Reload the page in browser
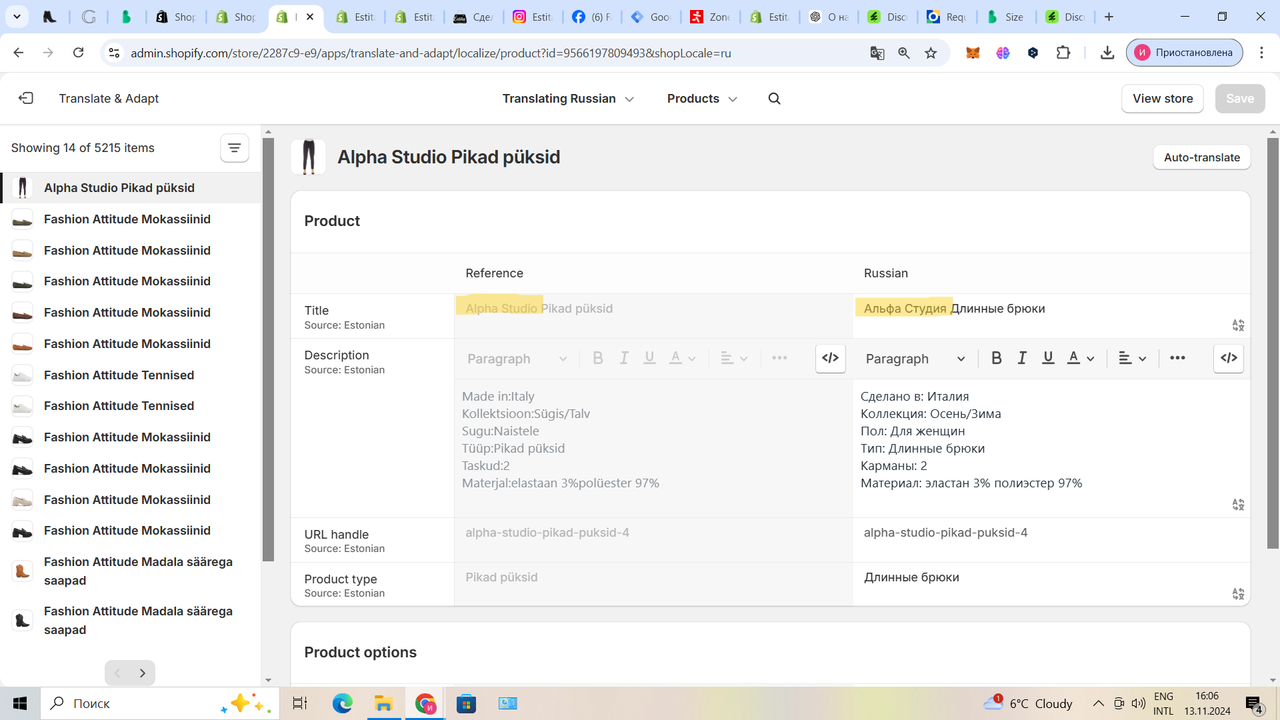This screenshot has height=720, width=1280. pyautogui.click(x=79, y=53)
